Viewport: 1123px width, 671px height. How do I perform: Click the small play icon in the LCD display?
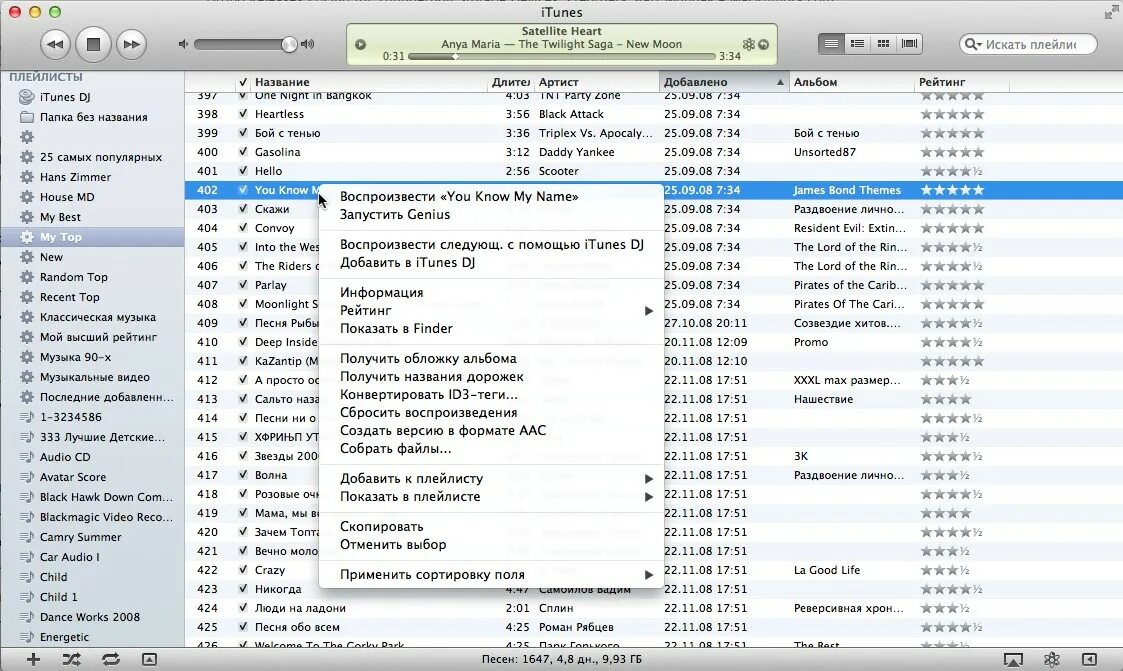[x=361, y=44]
